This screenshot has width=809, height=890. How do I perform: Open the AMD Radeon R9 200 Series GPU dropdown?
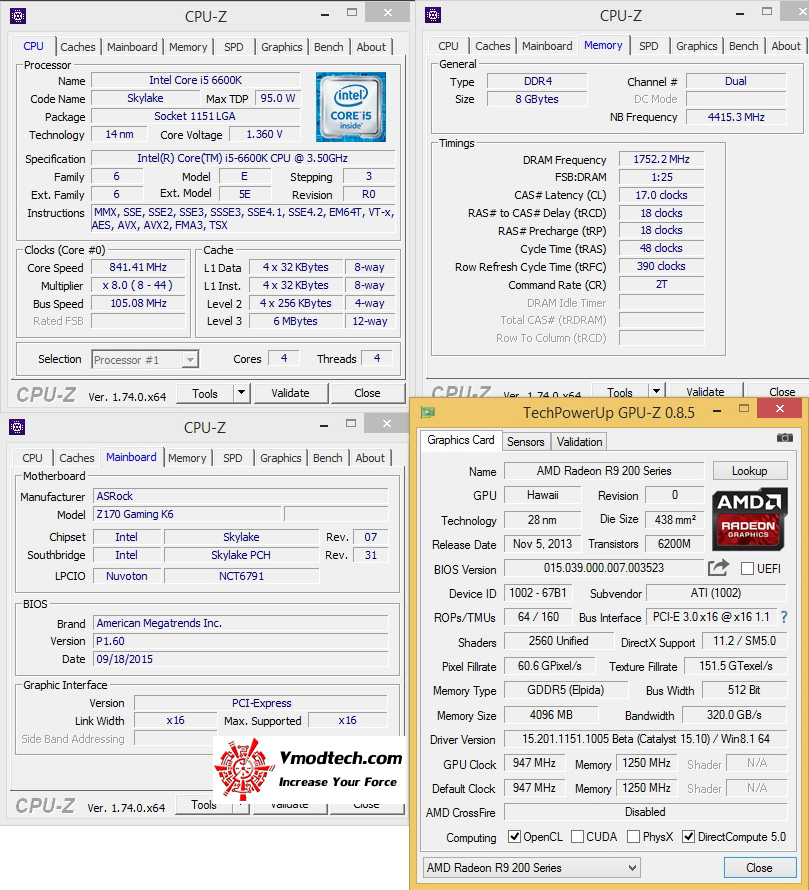tap(532, 867)
